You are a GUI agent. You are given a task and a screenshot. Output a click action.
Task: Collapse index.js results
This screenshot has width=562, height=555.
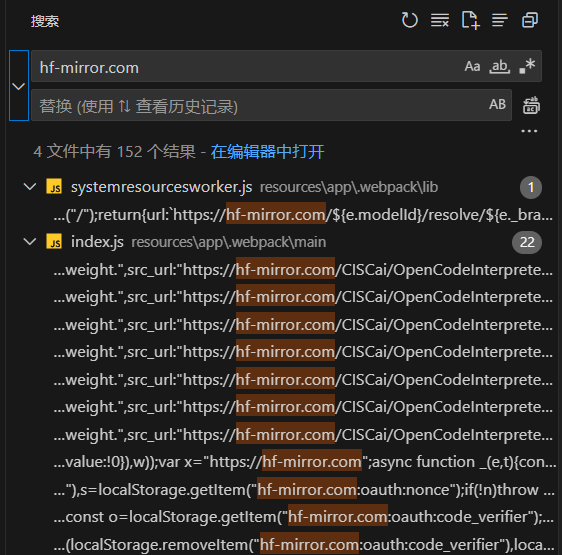click(30, 242)
